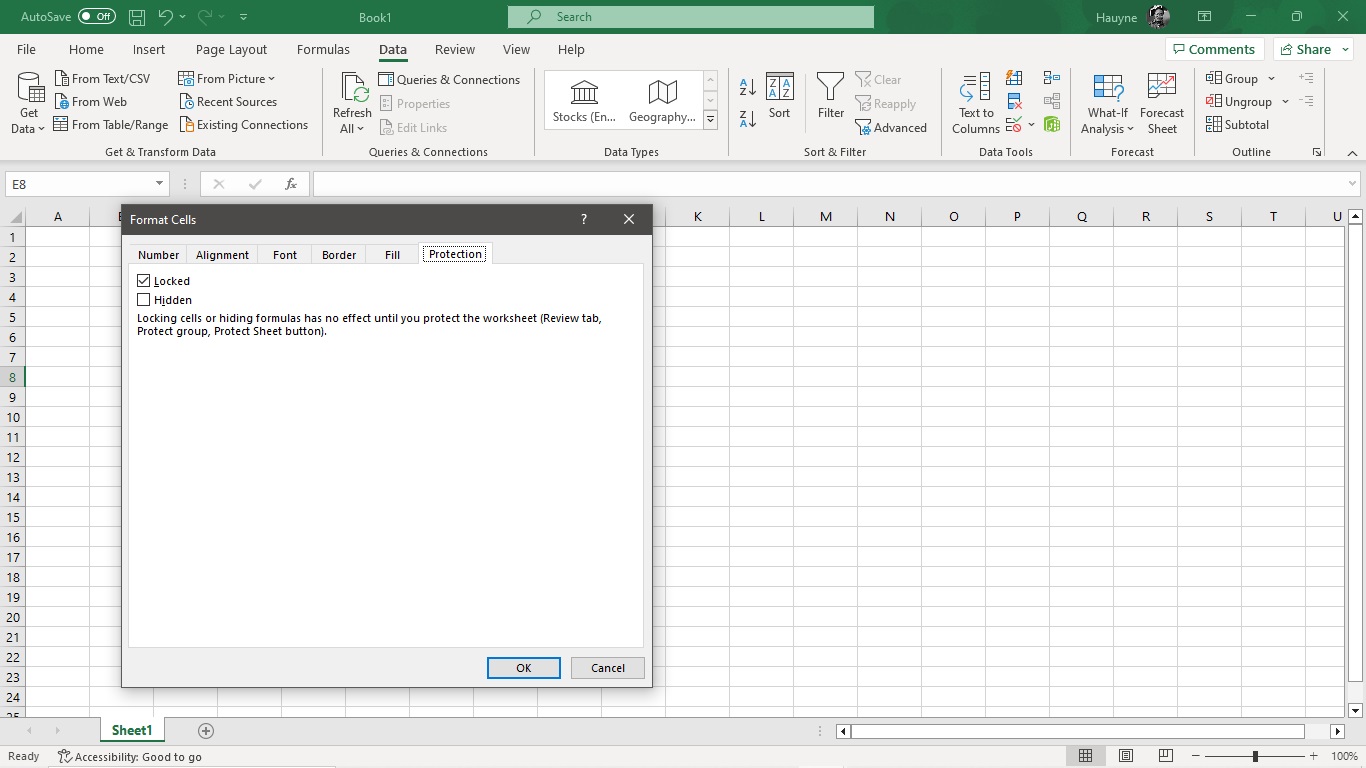
Task: Launch Text to Columns wizard
Action: [x=976, y=103]
